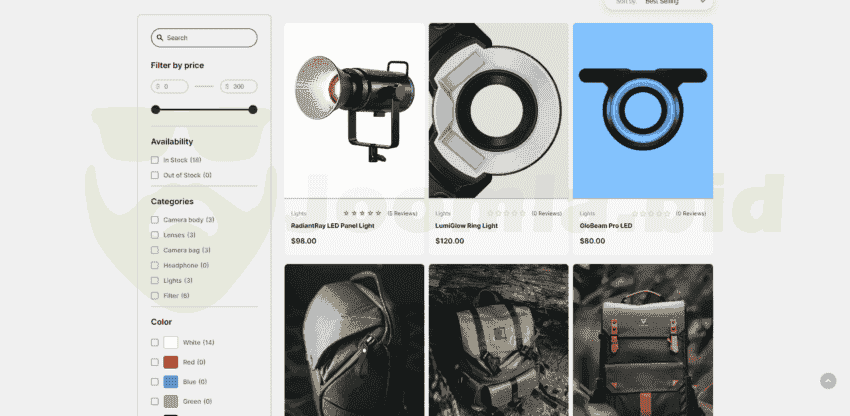Click into the Search text field
Viewport: 850px width, 416px height.
[208, 38]
